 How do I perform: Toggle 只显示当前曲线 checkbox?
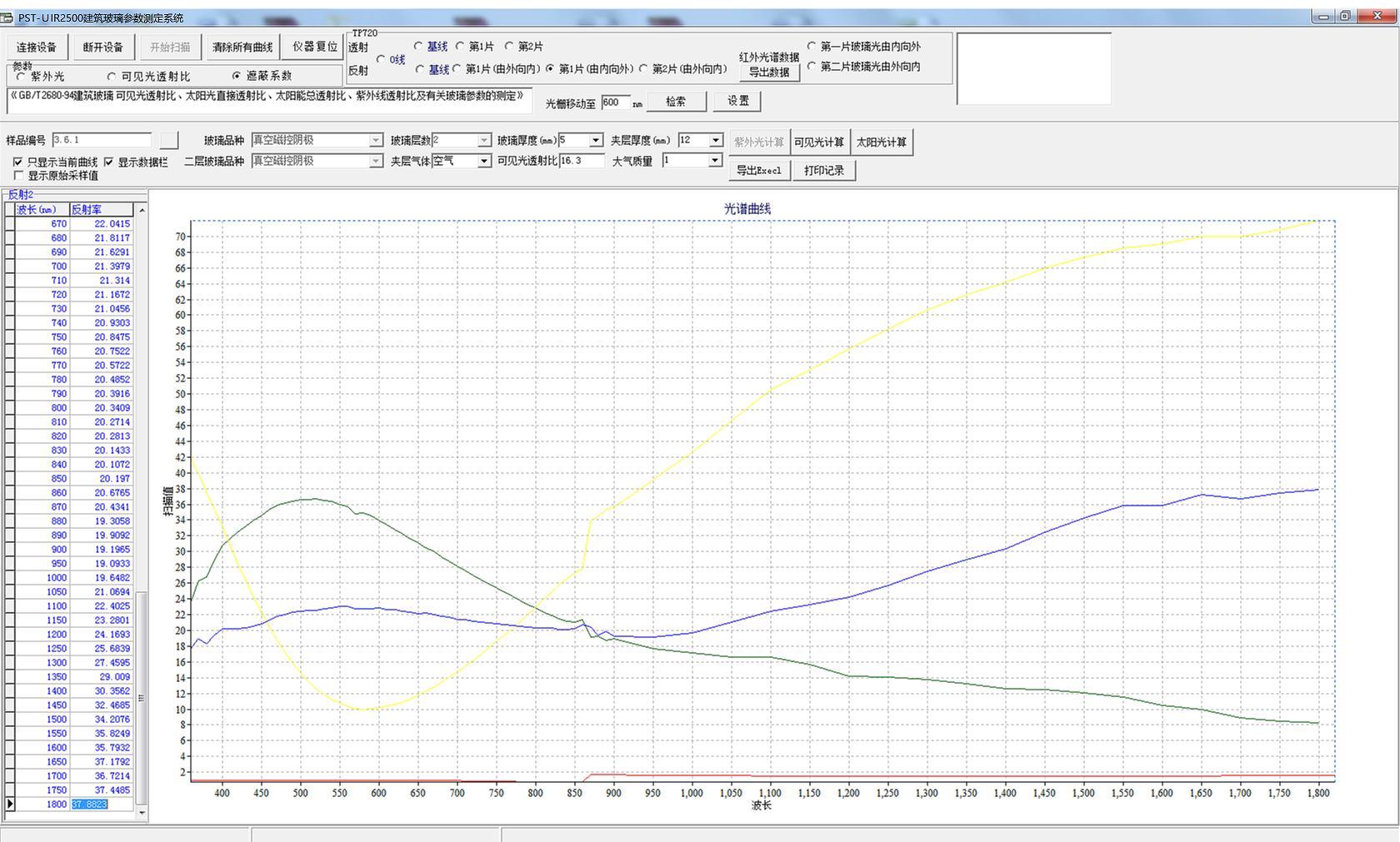click(18, 162)
